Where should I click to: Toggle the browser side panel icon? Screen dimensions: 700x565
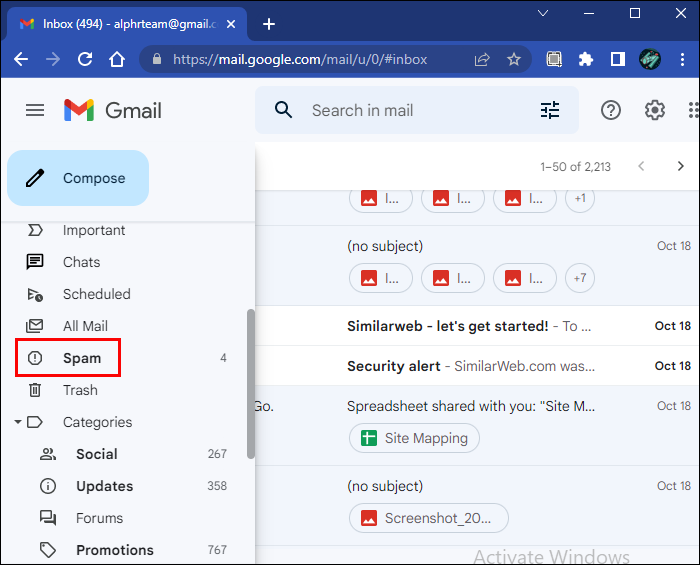point(617,59)
